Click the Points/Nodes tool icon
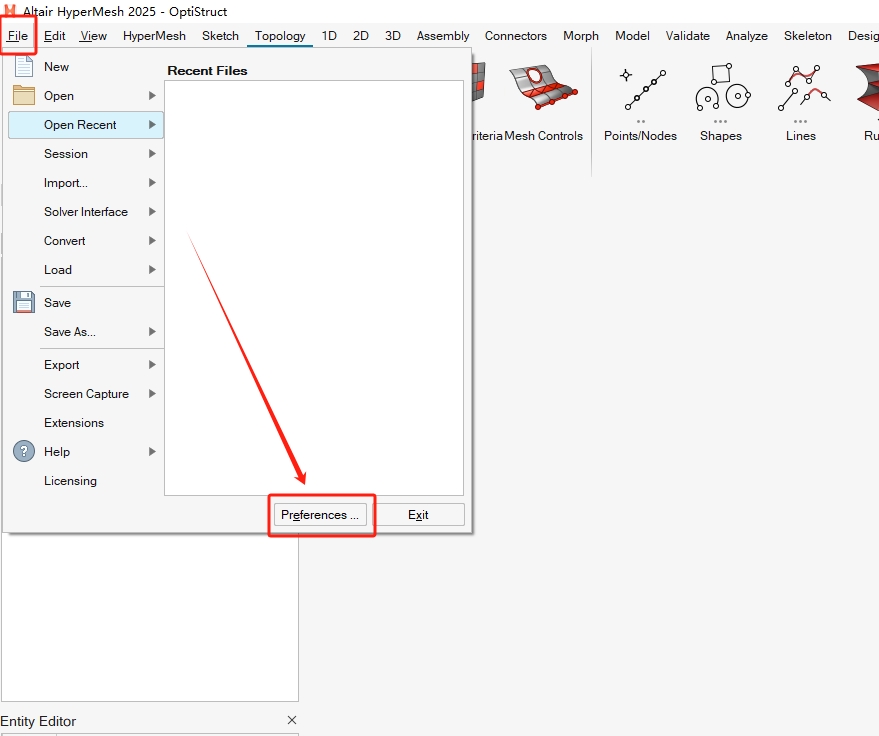 (640, 90)
